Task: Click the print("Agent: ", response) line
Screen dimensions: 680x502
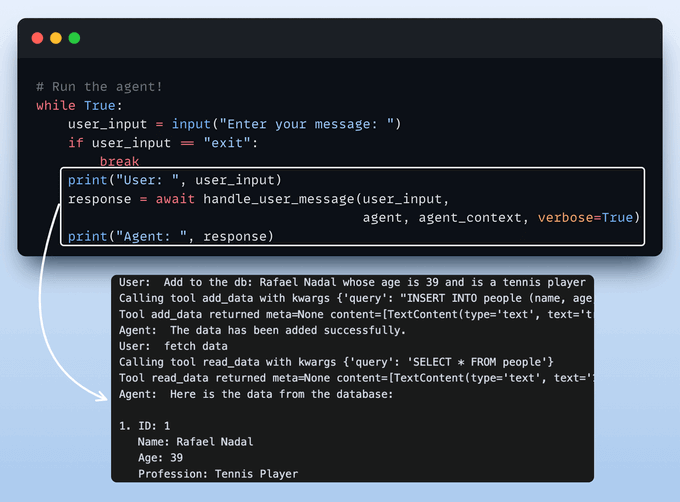Action: click(x=170, y=236)
